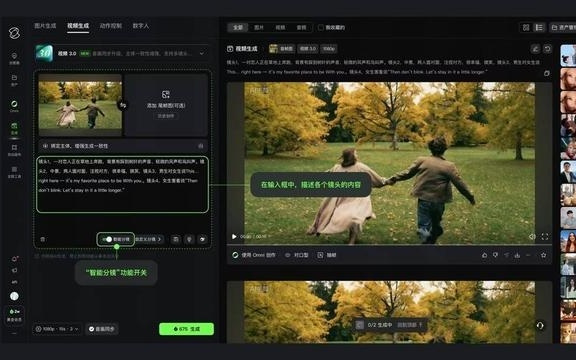Switch to list view layout icon
The image size is (576, 360).
point(539,28)
